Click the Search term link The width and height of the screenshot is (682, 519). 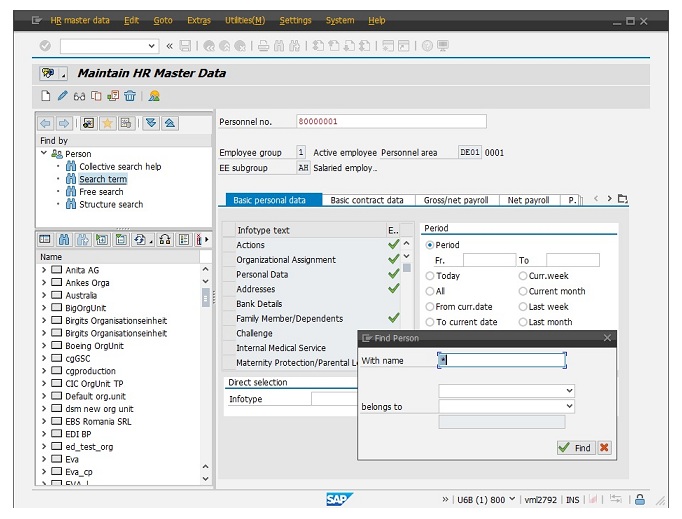[x=103, y=179]
